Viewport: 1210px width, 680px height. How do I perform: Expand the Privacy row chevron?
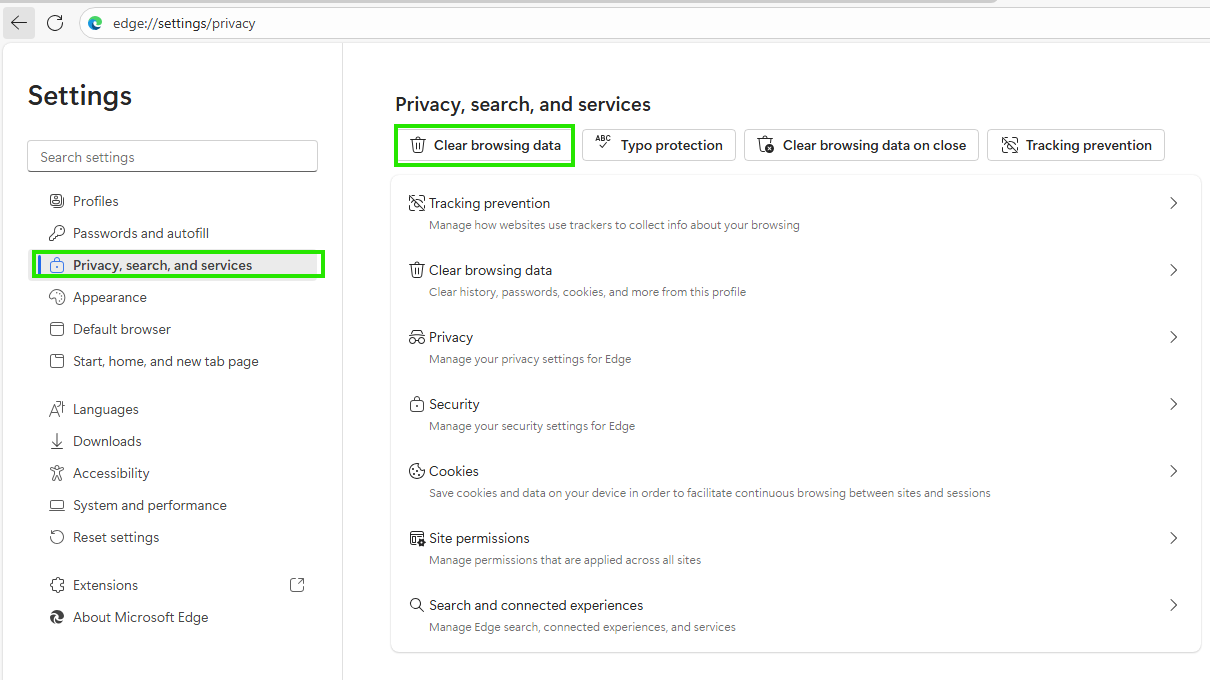(1174, 337)
